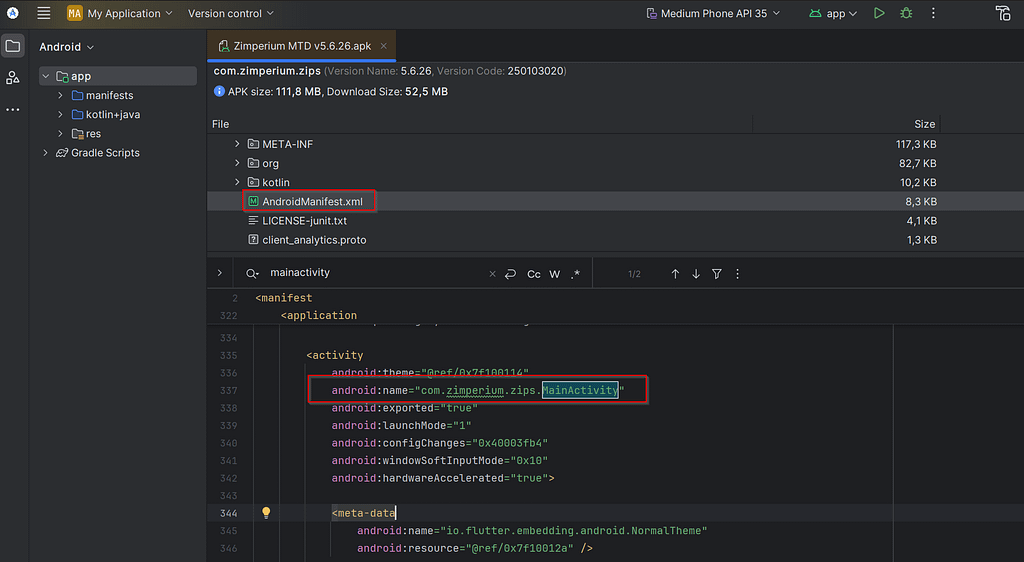Close the Zimperium MTD apk tab

tap(383, 46)
